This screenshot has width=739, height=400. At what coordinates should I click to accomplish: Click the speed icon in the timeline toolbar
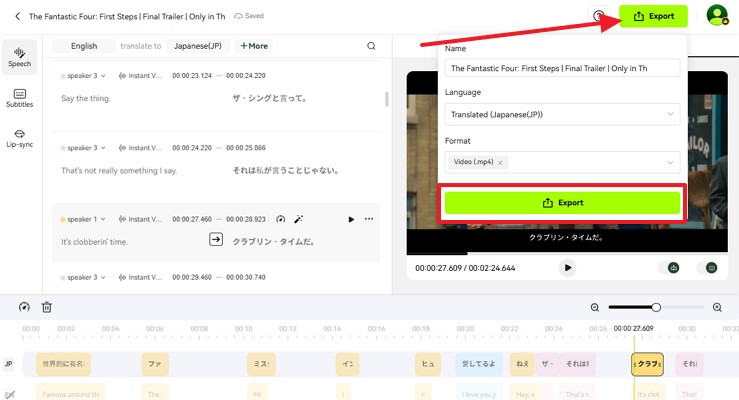click(24, 307)
